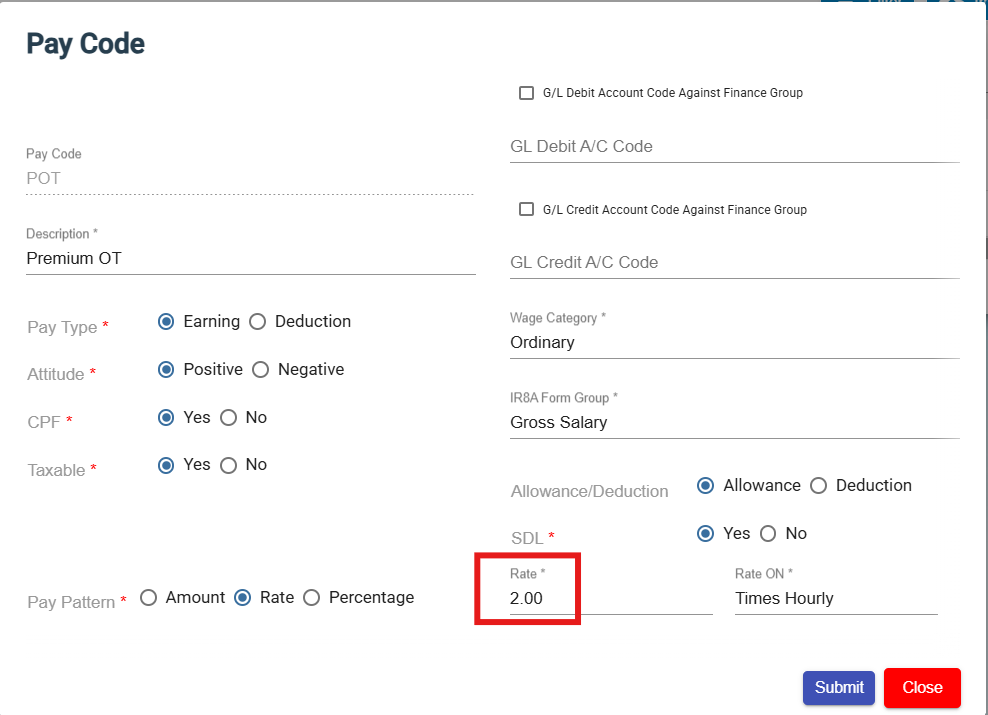
Task: Click the Rate field showing 2.00
Action: [x=610, y=599]
